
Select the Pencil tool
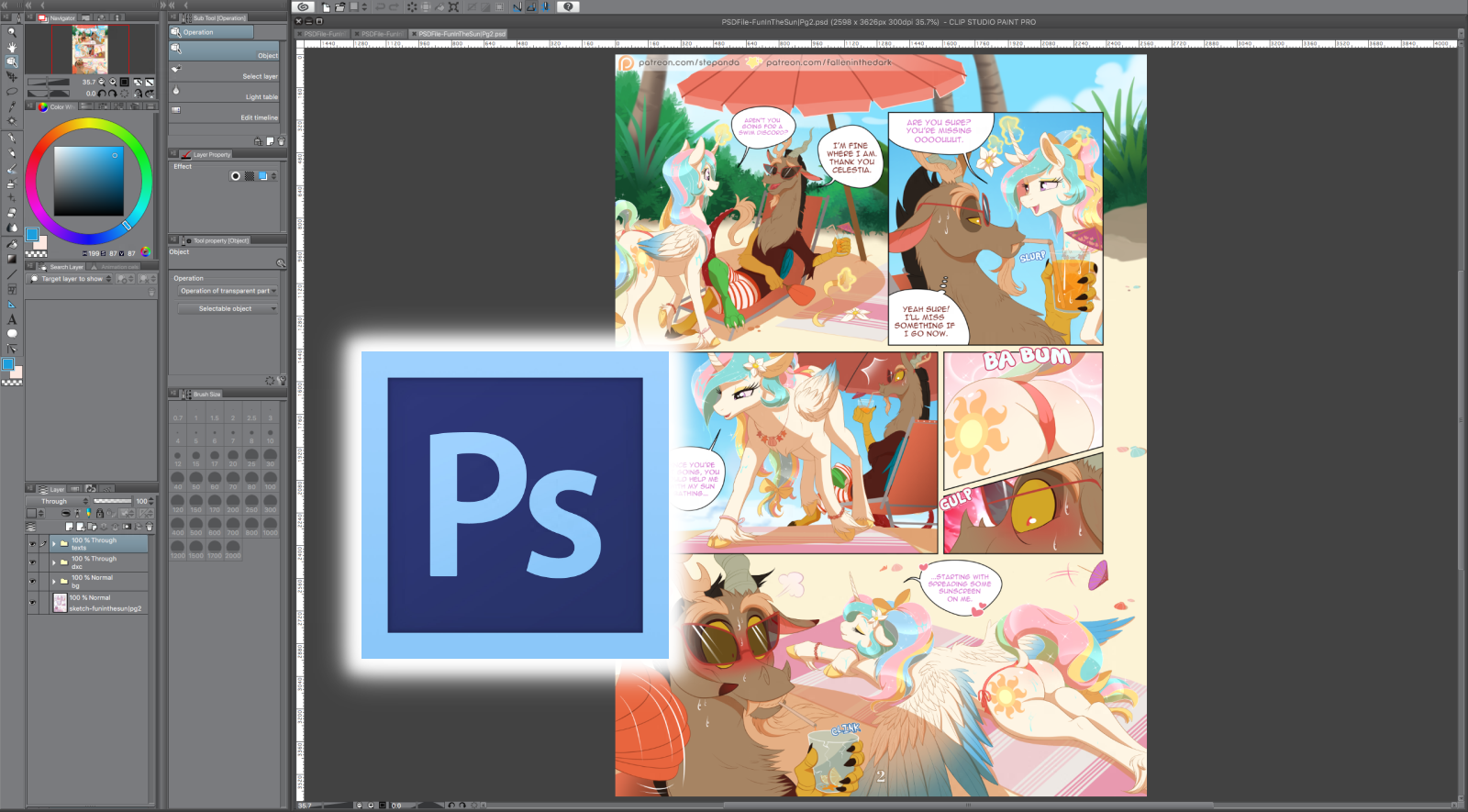(12, 153)
